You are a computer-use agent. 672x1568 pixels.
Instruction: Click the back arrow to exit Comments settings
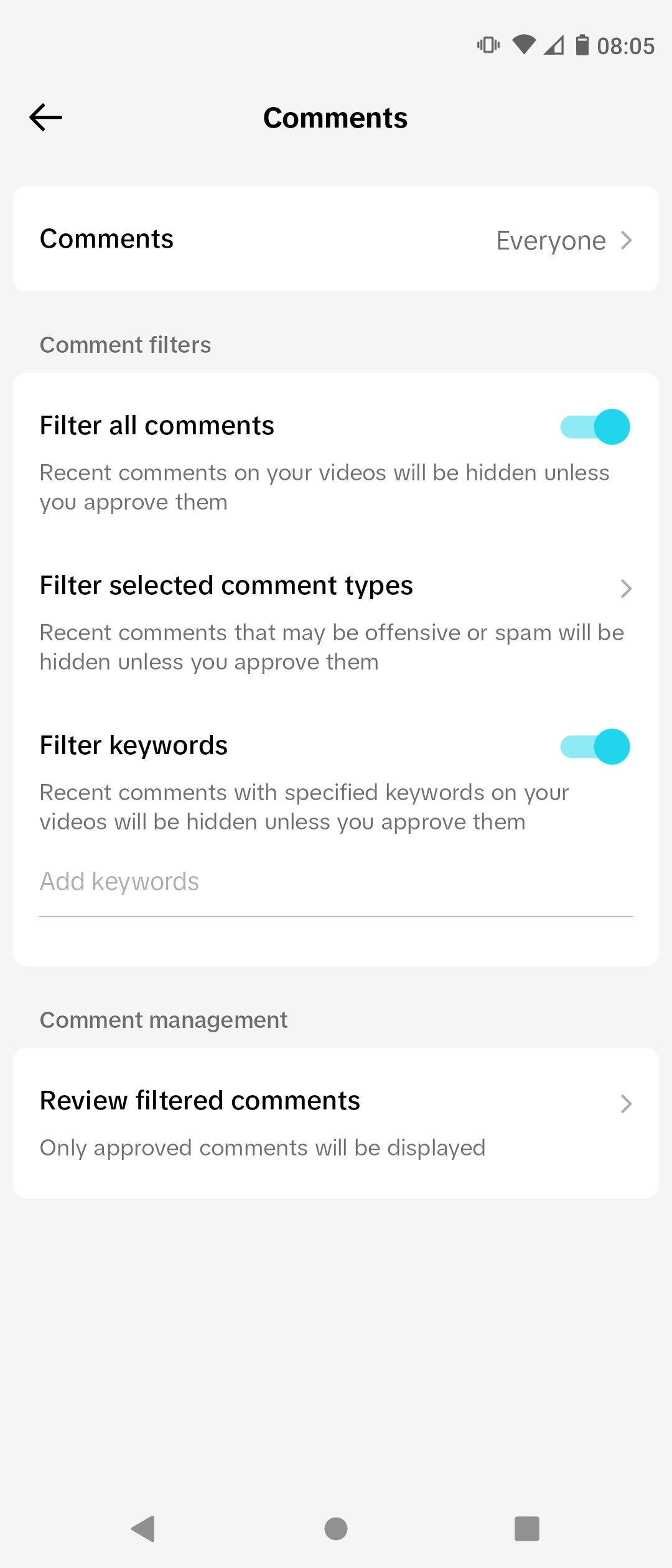point(45,117)
